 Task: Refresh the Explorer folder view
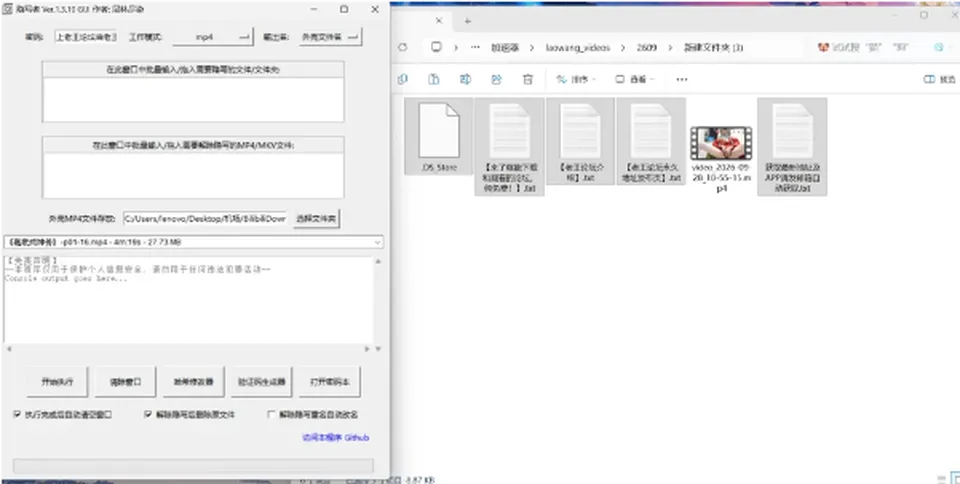point(403,47)
